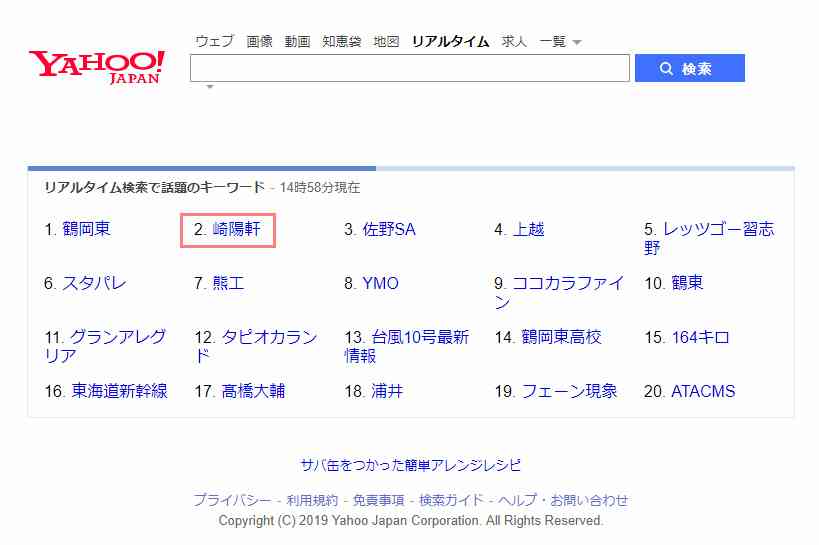
Task: Open trending keyword ココカラファイン
Action: 559,293
